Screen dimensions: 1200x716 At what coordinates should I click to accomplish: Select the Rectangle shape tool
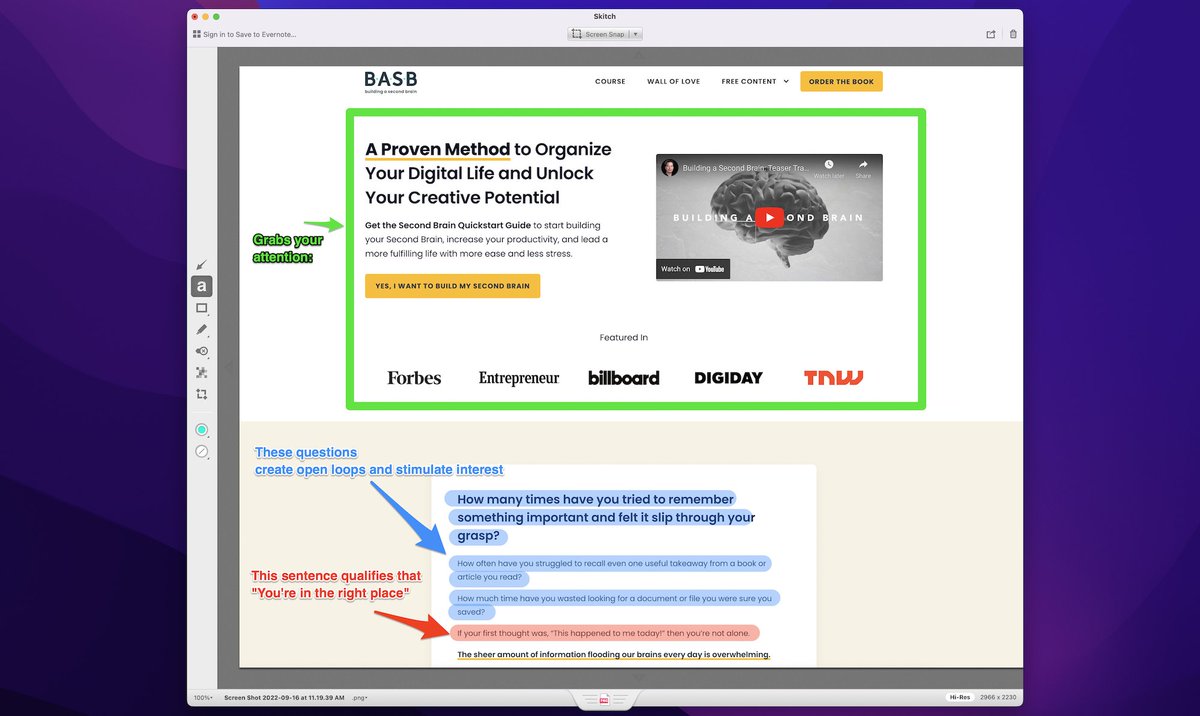coord(201,308)
